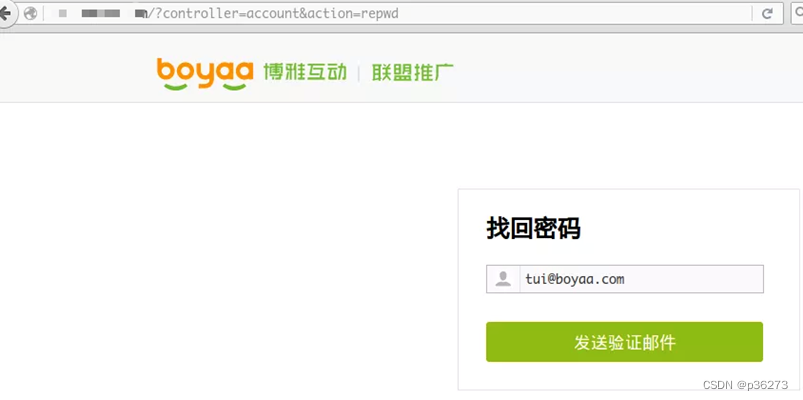Click the divider between 博雅互动 and 联盟推广
This screenshot has width=803, height=400.
(358, 73)
